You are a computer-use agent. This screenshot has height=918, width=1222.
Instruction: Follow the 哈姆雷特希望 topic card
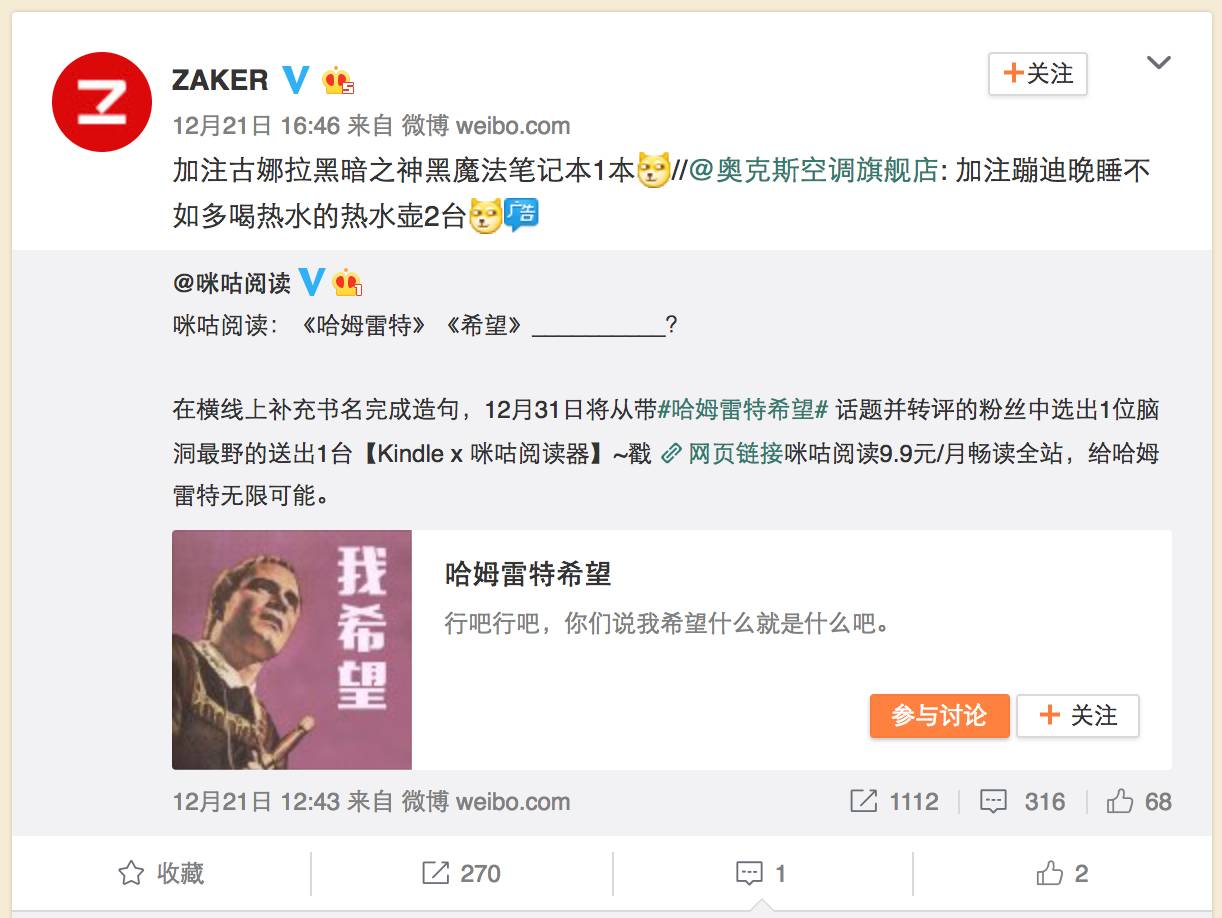[1078, 716]
